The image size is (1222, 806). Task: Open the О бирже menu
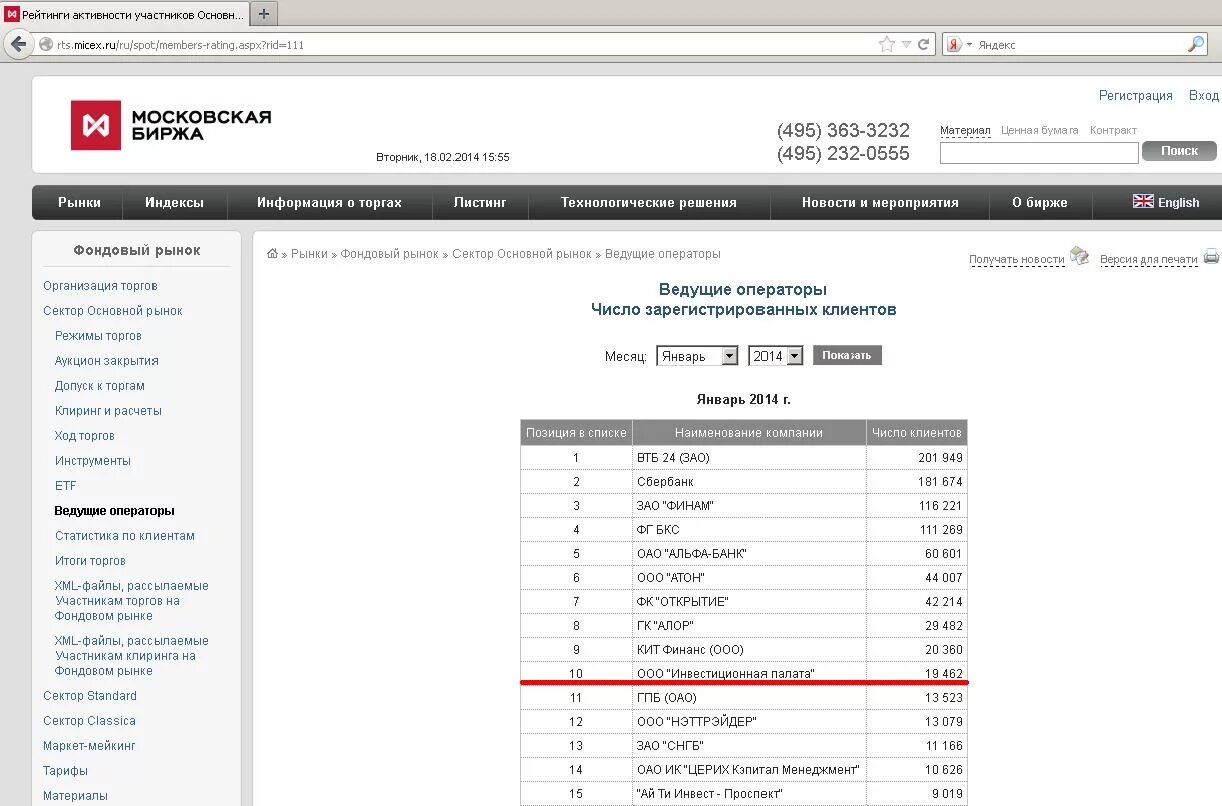click(x=1040, y=202)
